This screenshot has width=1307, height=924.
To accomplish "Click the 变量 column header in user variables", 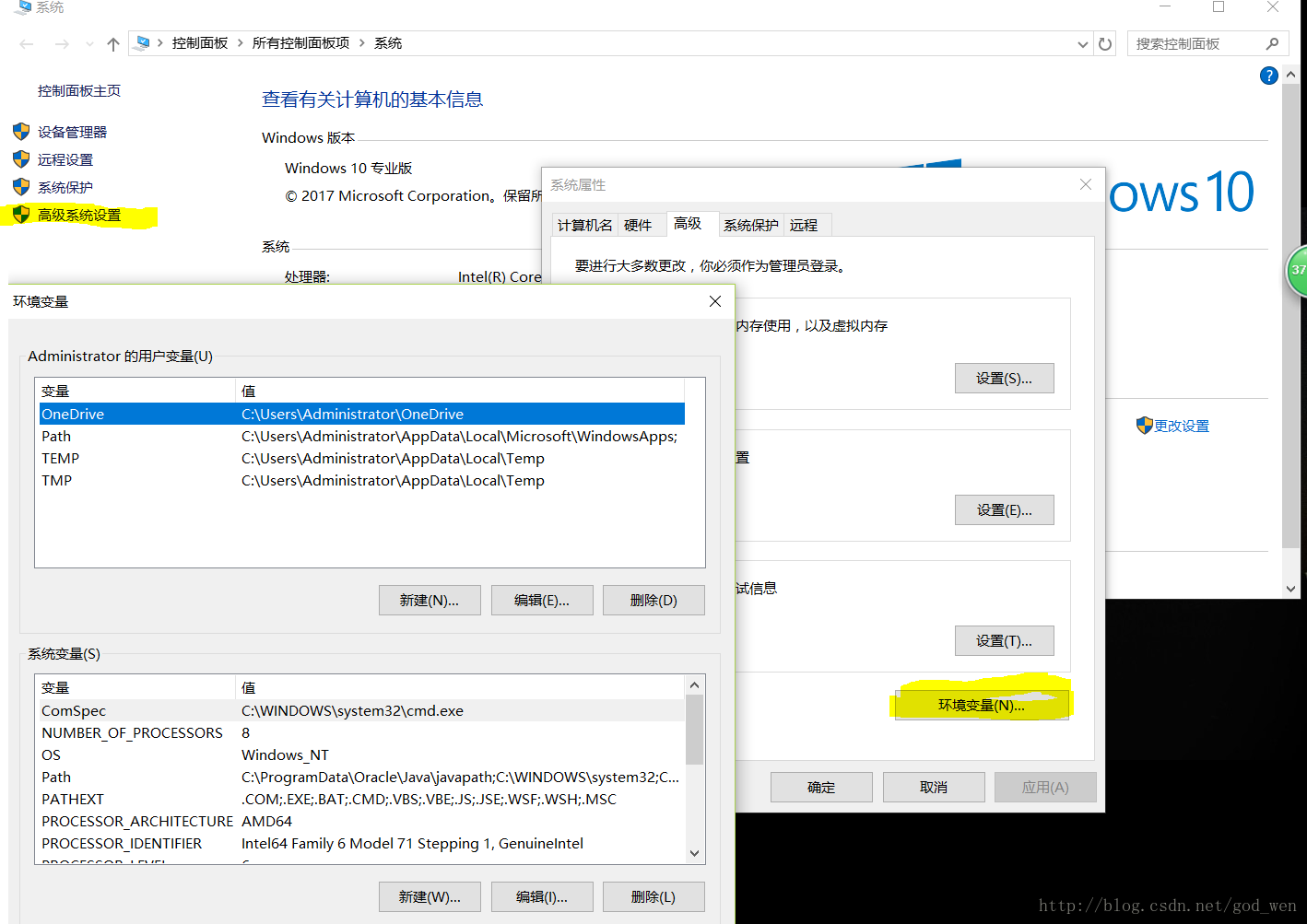I will (x=135, y=391).
